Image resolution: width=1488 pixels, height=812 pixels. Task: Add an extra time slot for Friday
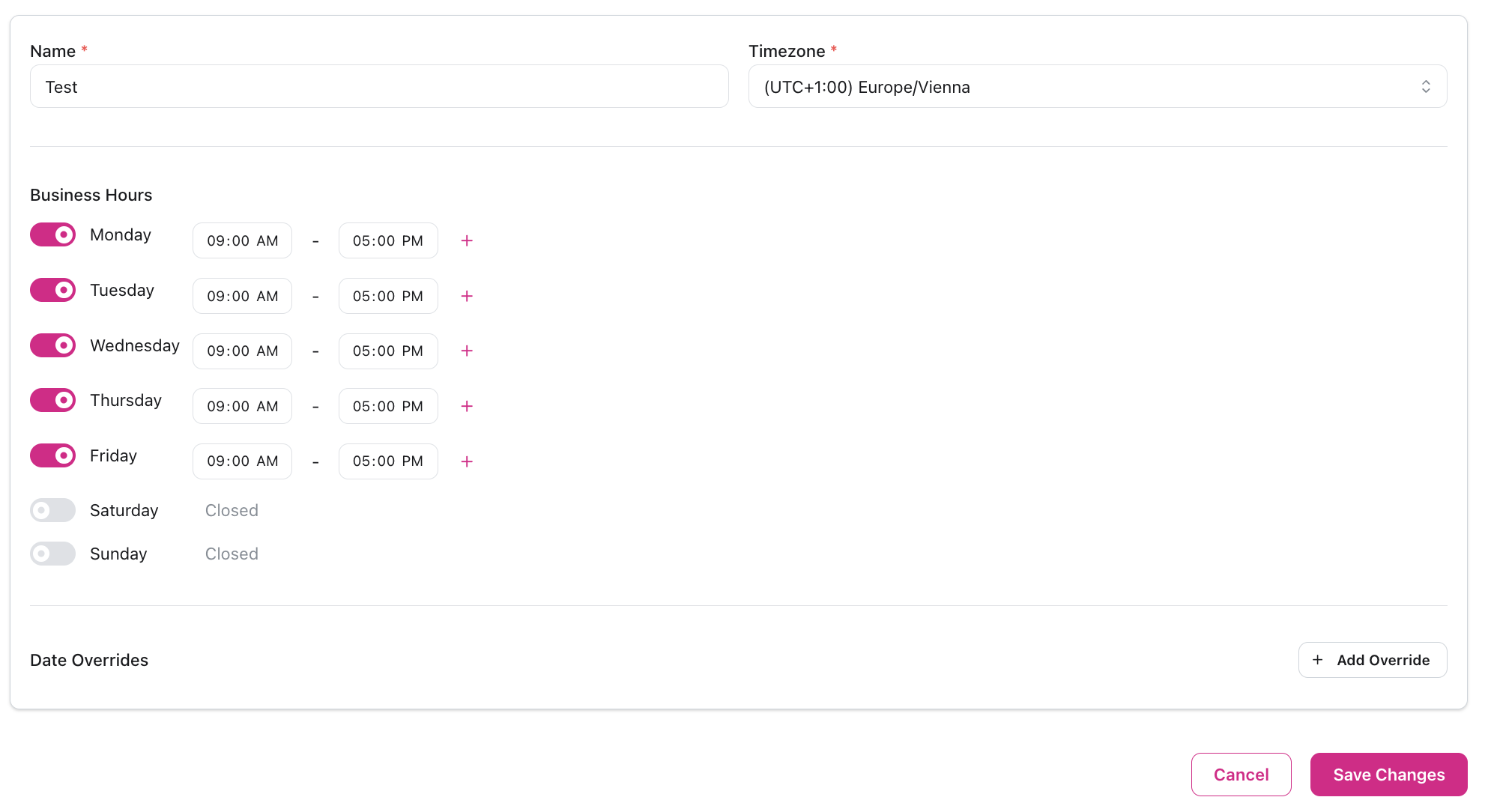(x=466, y=461)
